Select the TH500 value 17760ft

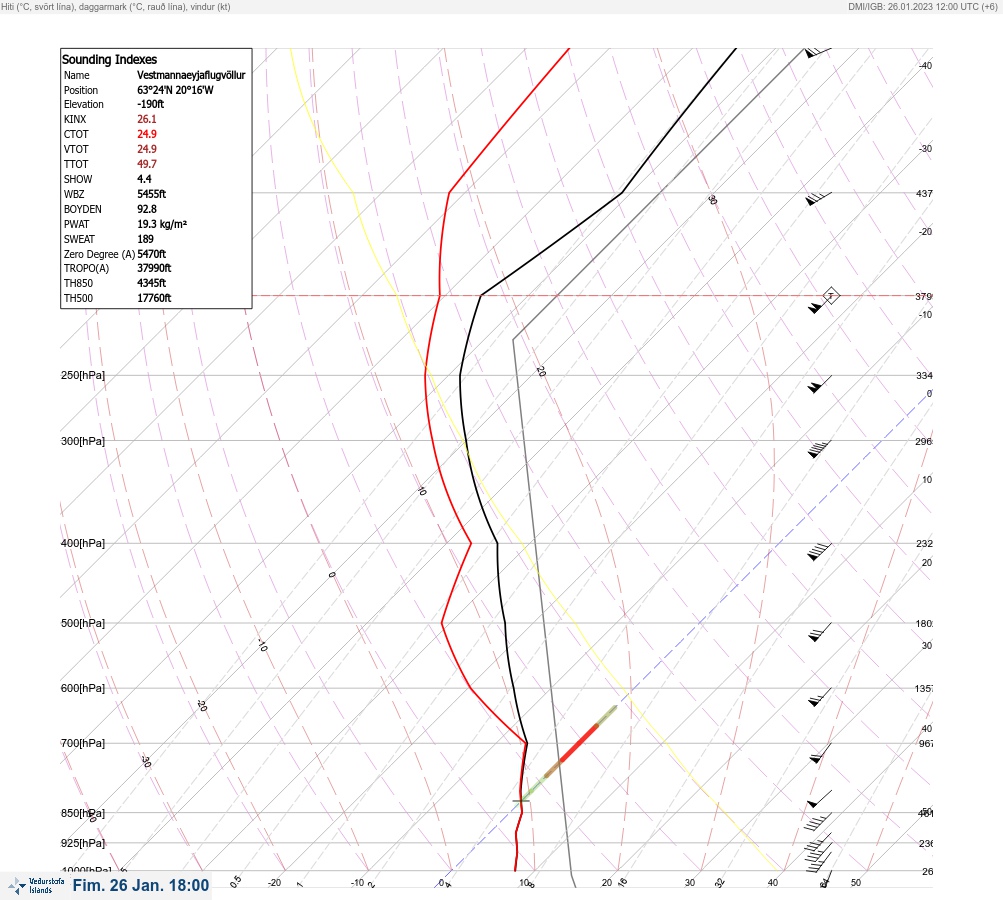pyautogui.click(x=154, y=298)
